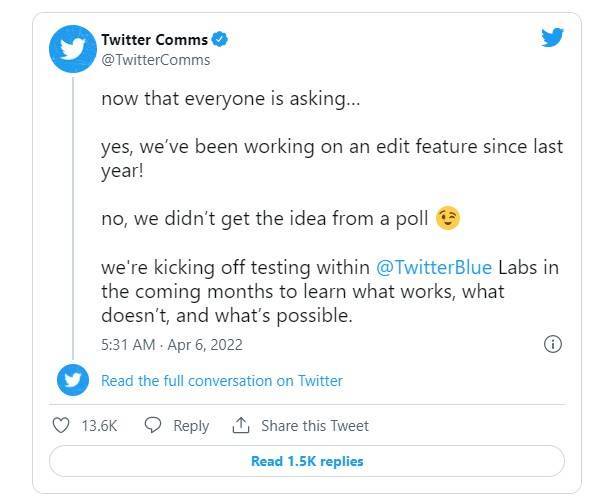Viewport: 616px width, 500px height.
Task: Click the share arrow icon
Action: pos(240,425)
